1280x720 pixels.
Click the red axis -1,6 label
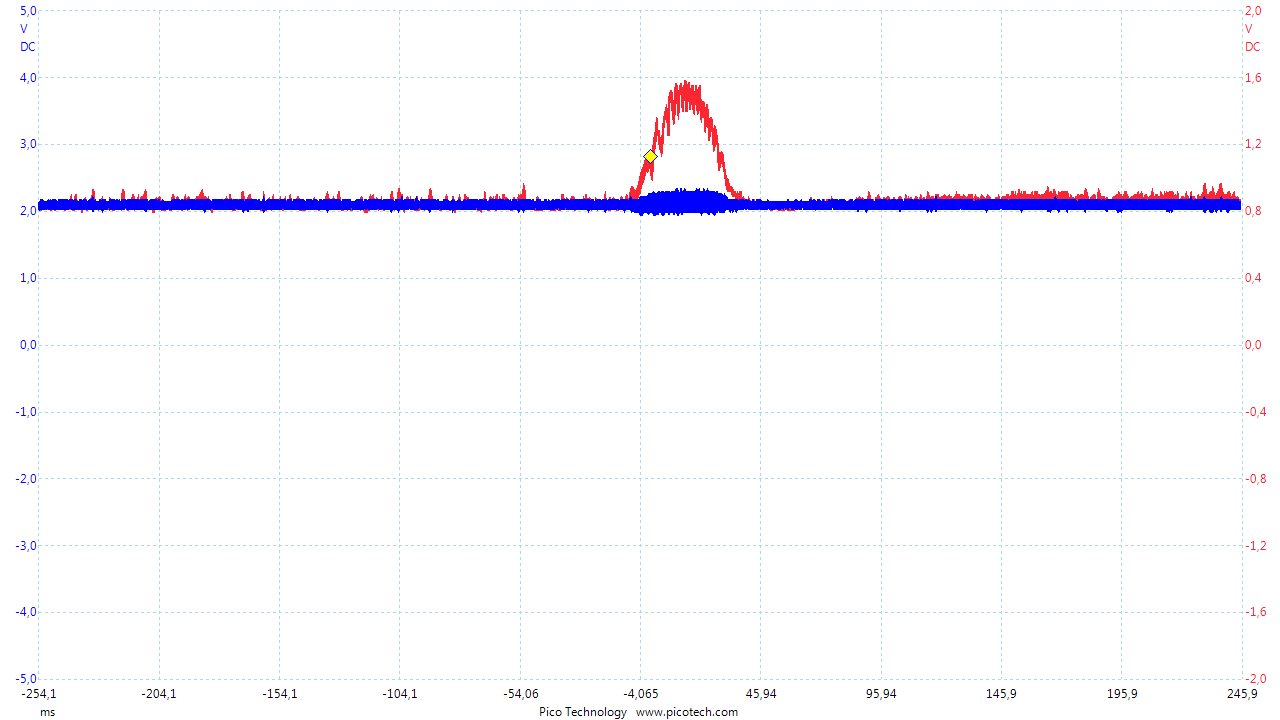point(1255,612)
